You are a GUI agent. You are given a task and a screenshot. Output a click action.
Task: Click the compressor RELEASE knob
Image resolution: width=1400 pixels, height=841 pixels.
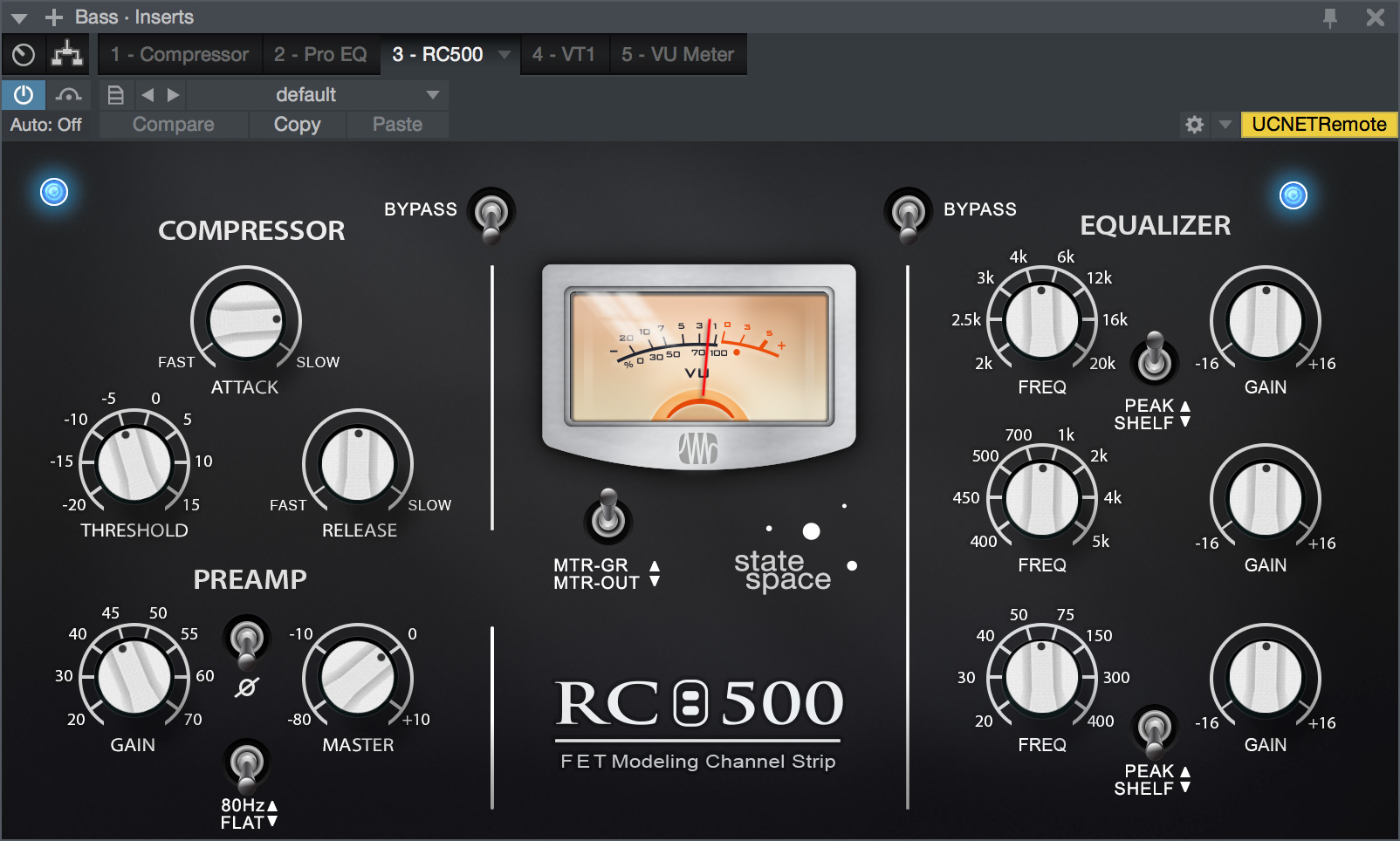pos(358,464)
